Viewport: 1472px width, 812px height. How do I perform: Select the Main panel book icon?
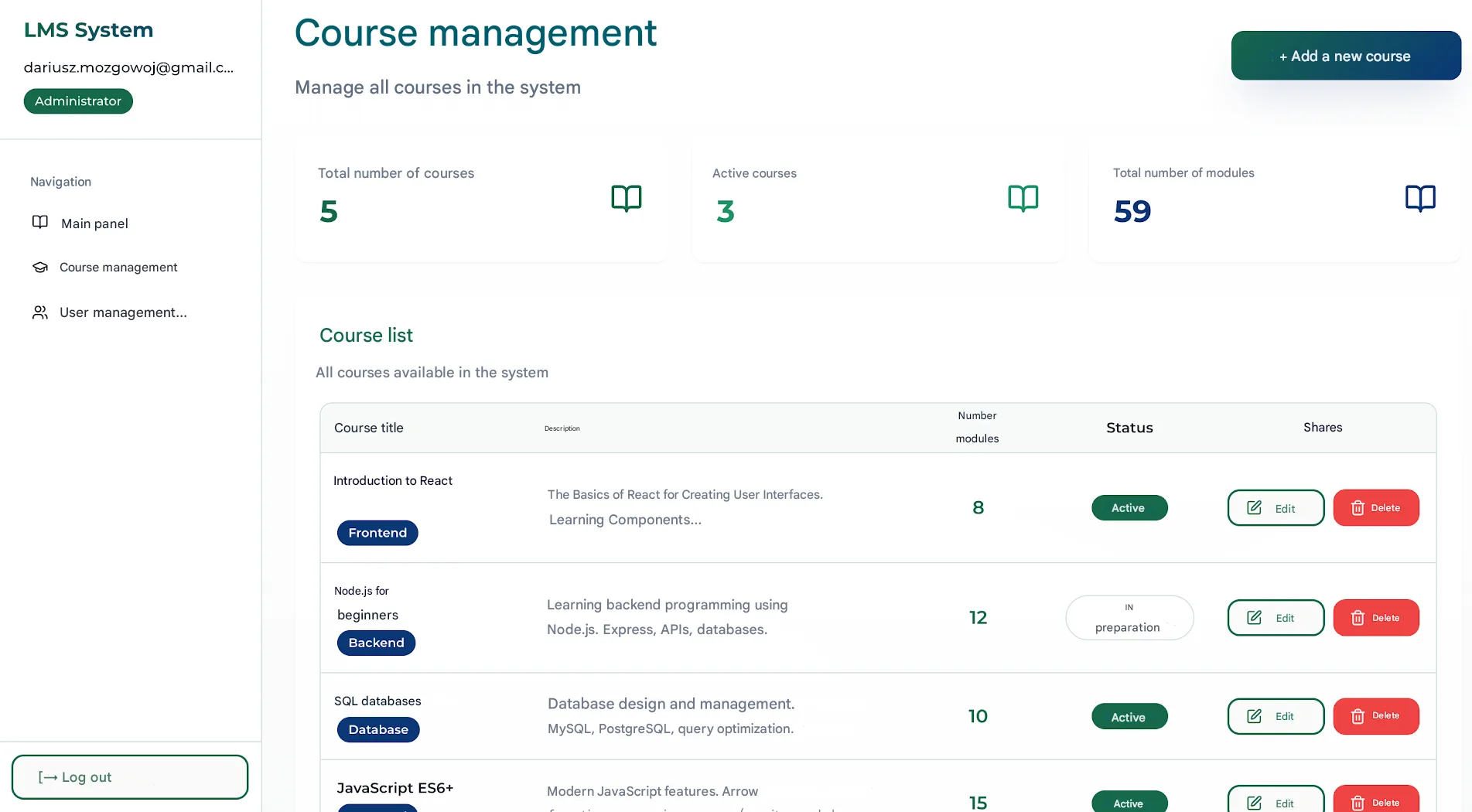[40, 222]
